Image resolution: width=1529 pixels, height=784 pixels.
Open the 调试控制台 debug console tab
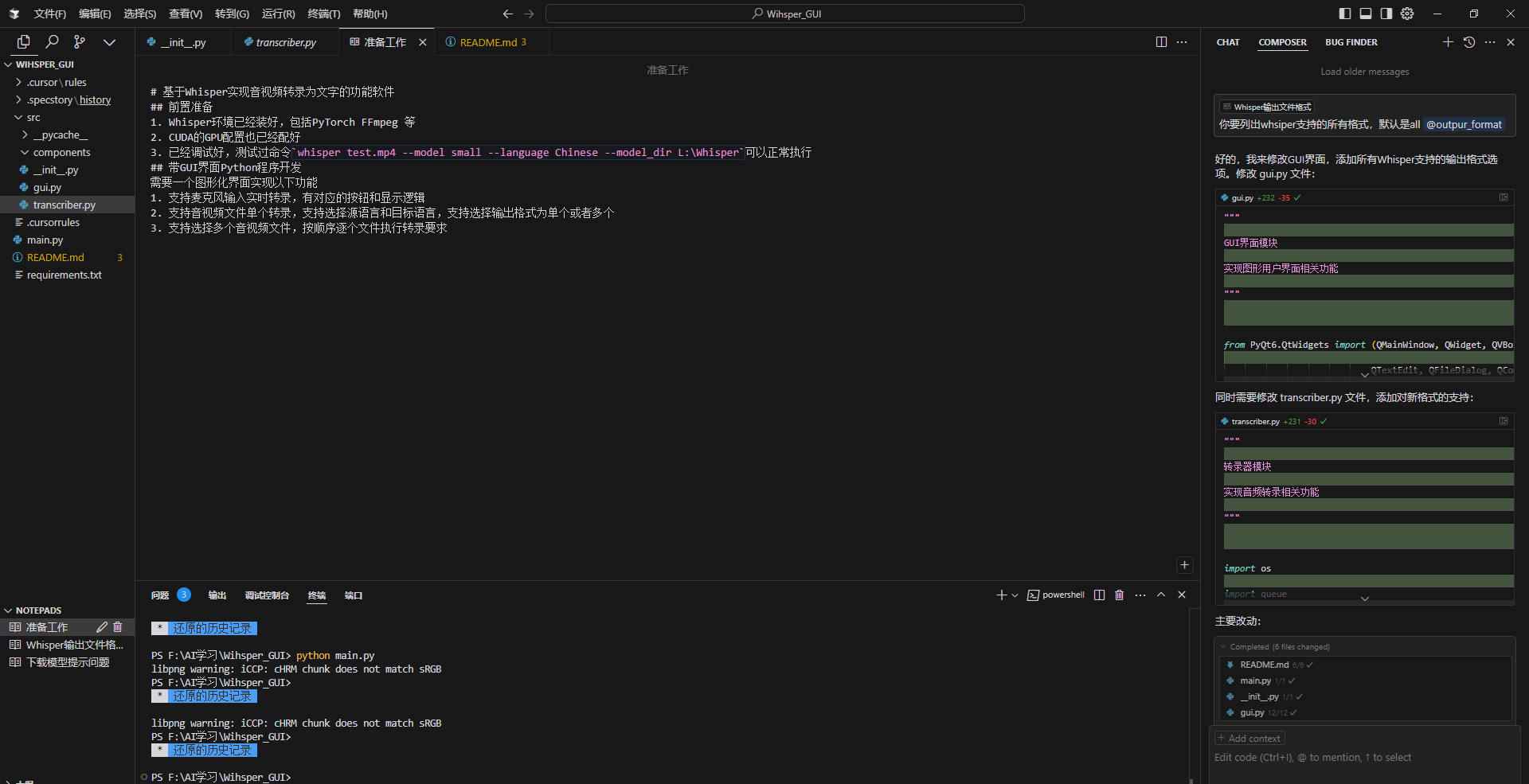tap(267, 595)
